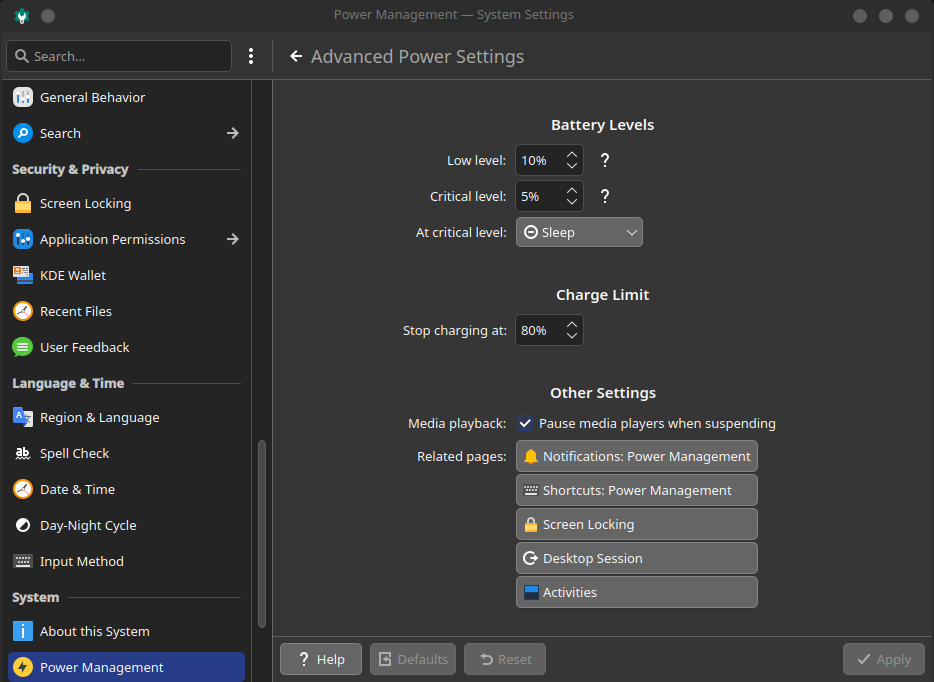The image size is (934, 682).
Task: Open KDE Wallet from the sidebar
Action: (72, 275)
